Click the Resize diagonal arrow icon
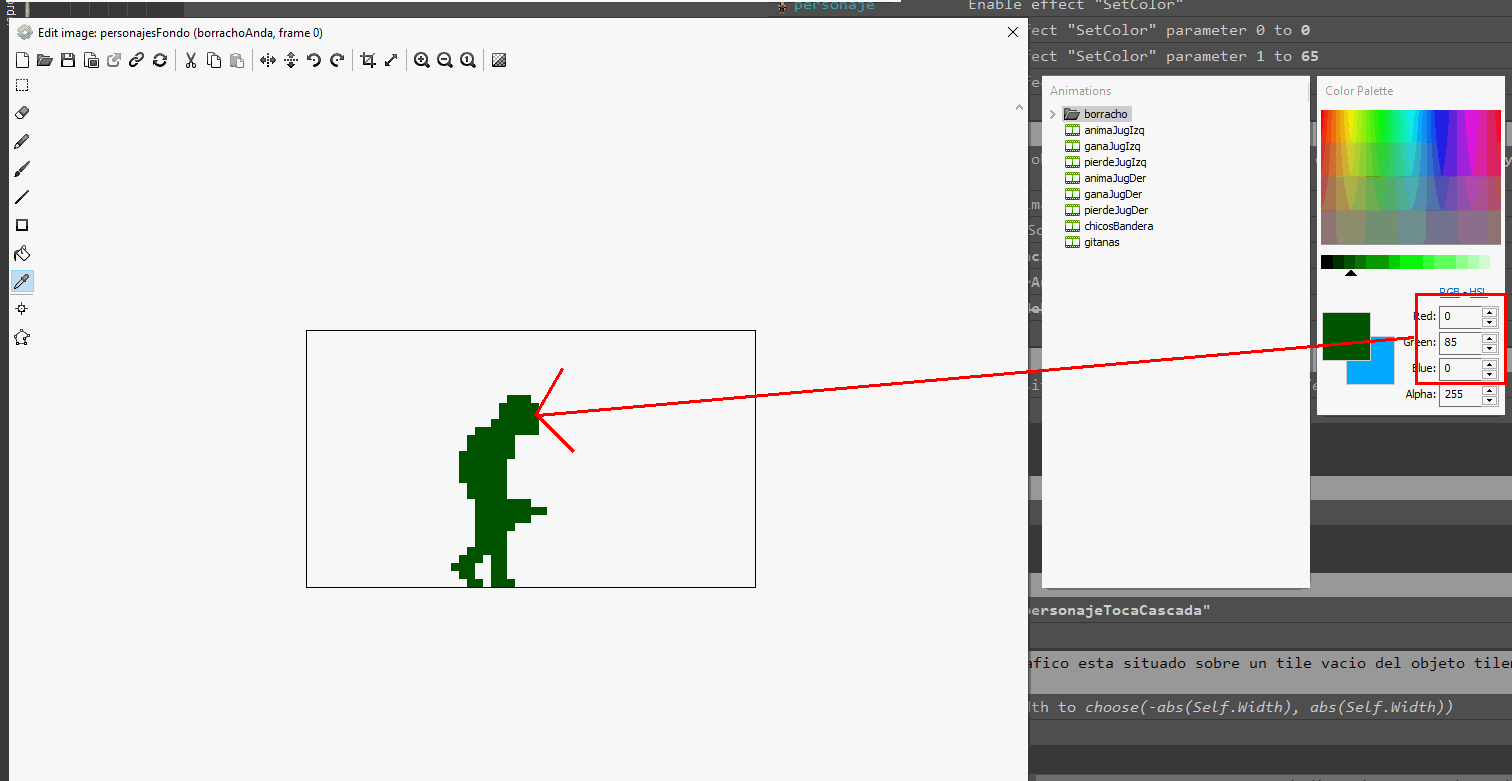 point(391,60)
